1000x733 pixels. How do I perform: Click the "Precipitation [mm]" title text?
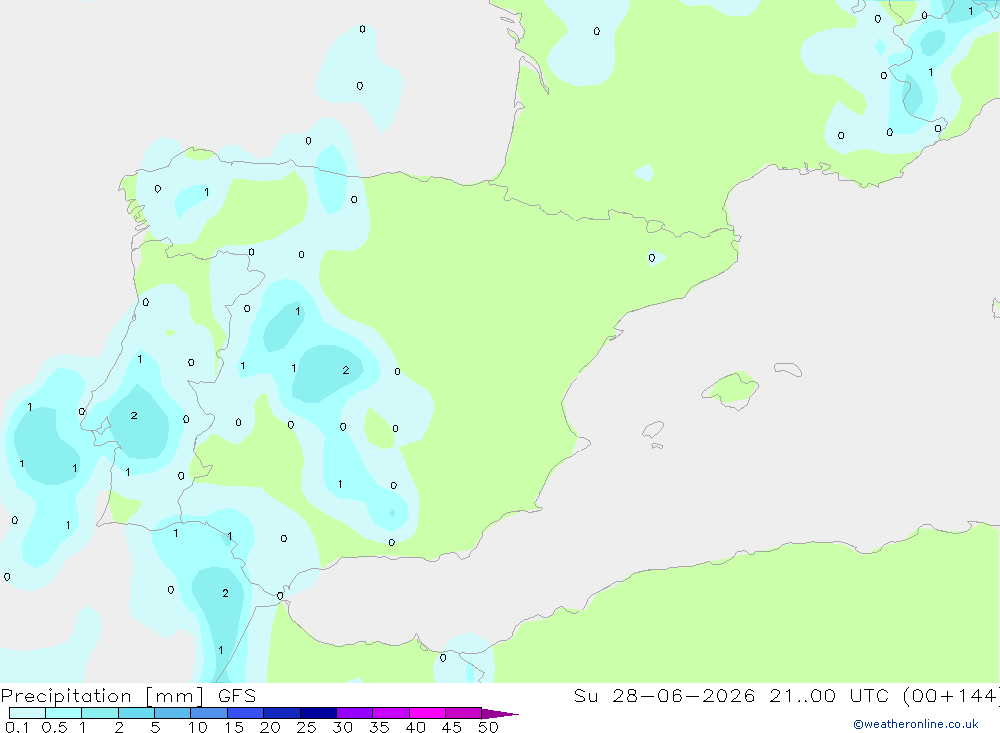pos(102,696)
